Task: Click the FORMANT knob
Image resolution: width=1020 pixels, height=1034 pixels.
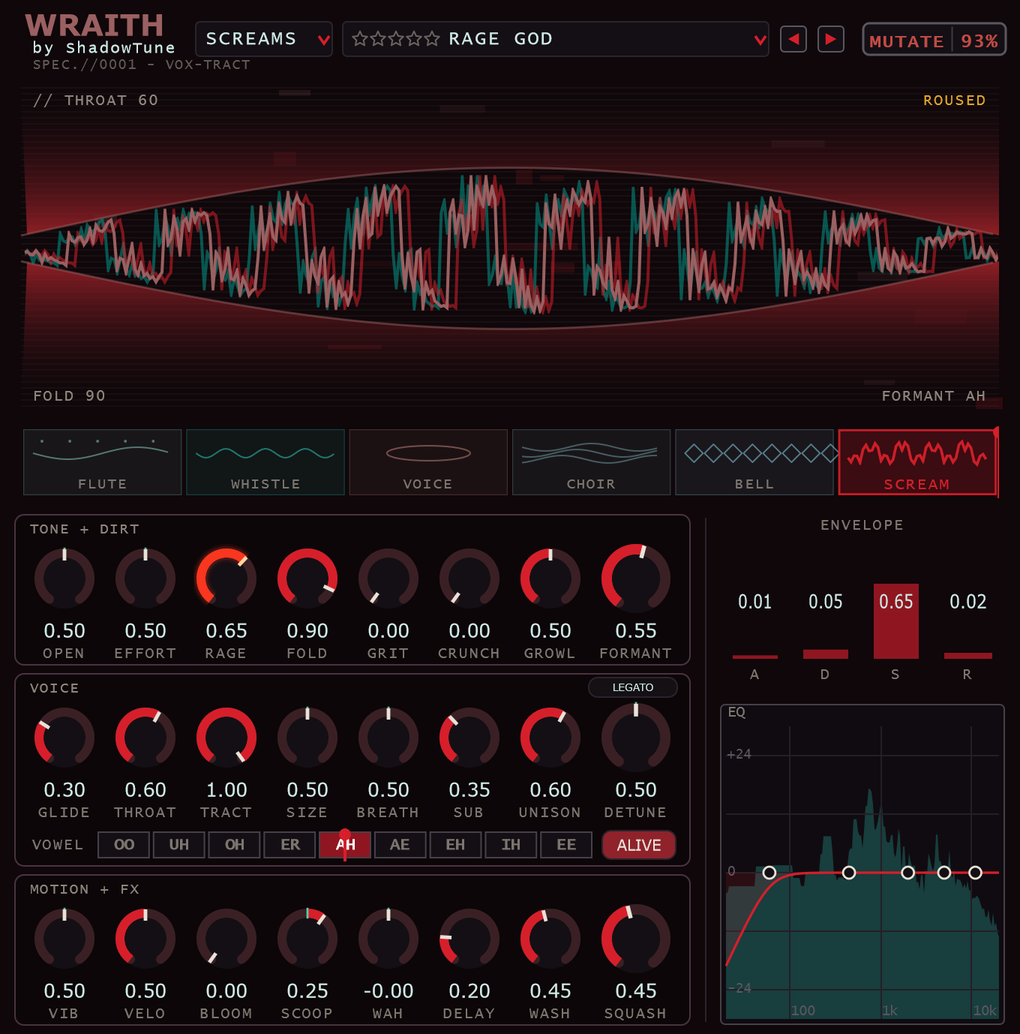Action: click(x=636, y=578)
